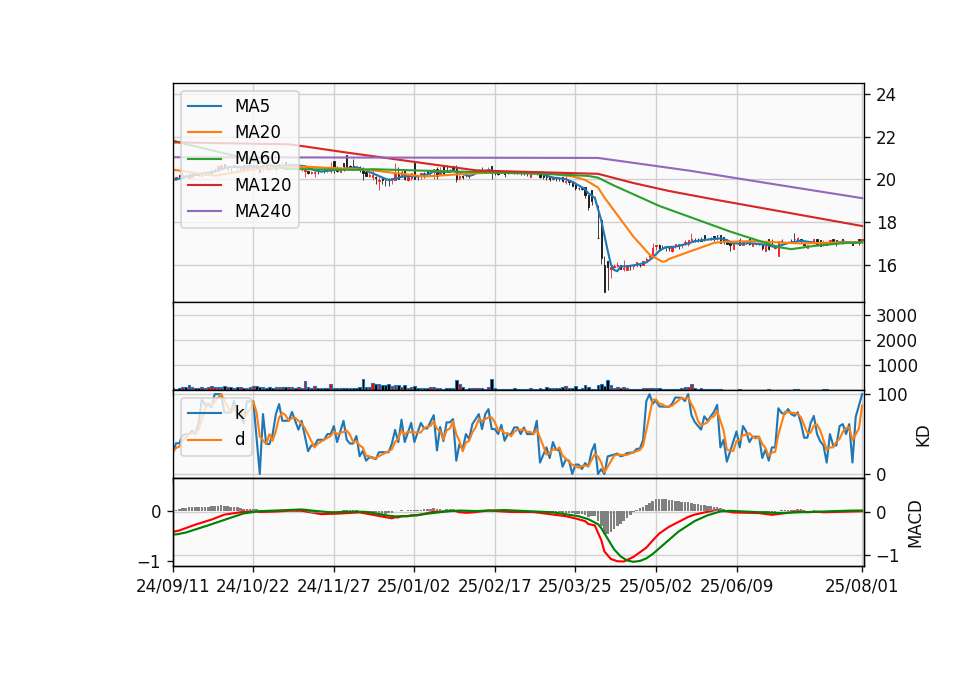Click the 25/02/17 date axis label
Viewport: 960px width, 690px height.
(495, 586)
